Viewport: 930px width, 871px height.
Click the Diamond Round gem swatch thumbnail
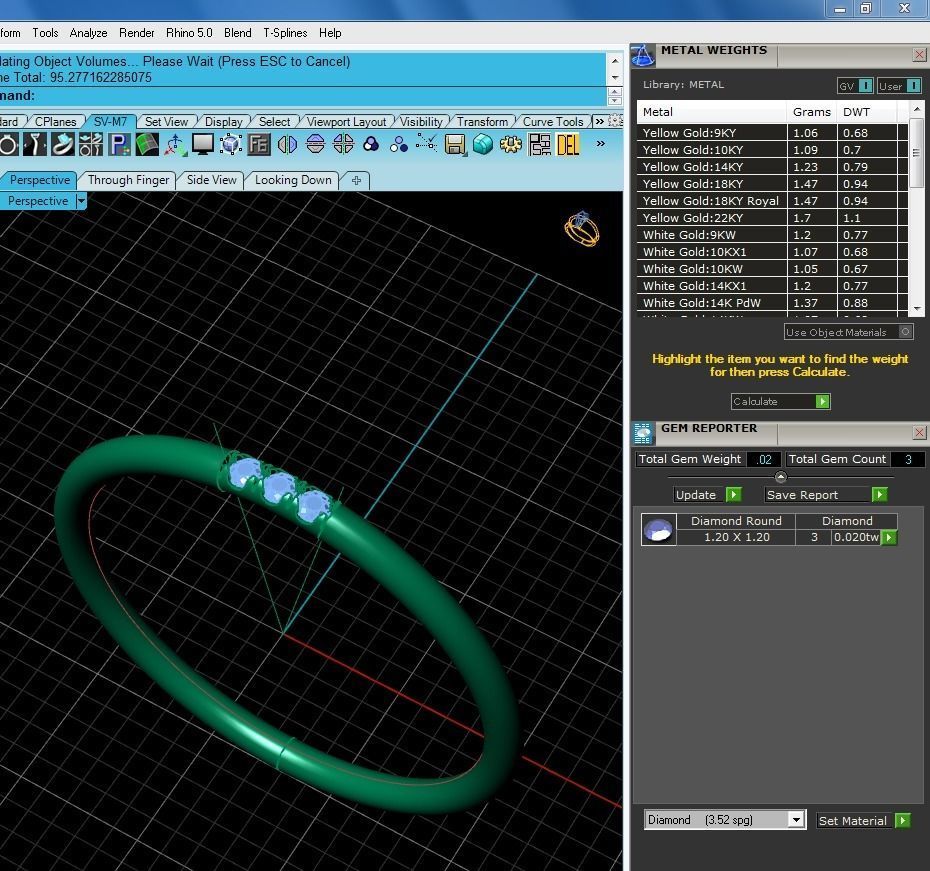(658, 529)
